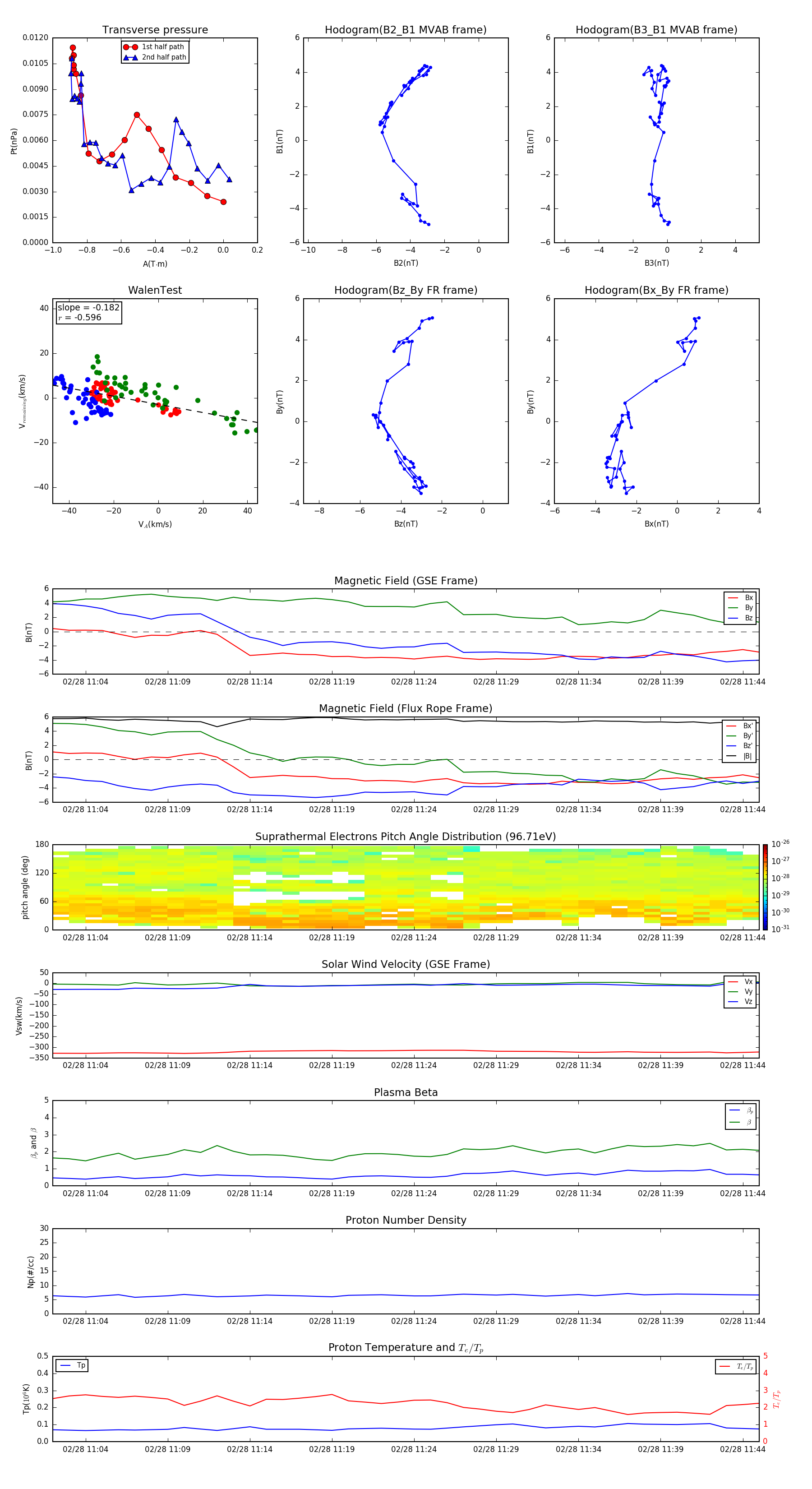Image resolution: width=812 pixels, height=1489 pixels.
Task: Click the dashed regression line in WalenTest
Action: pos(155,404)
